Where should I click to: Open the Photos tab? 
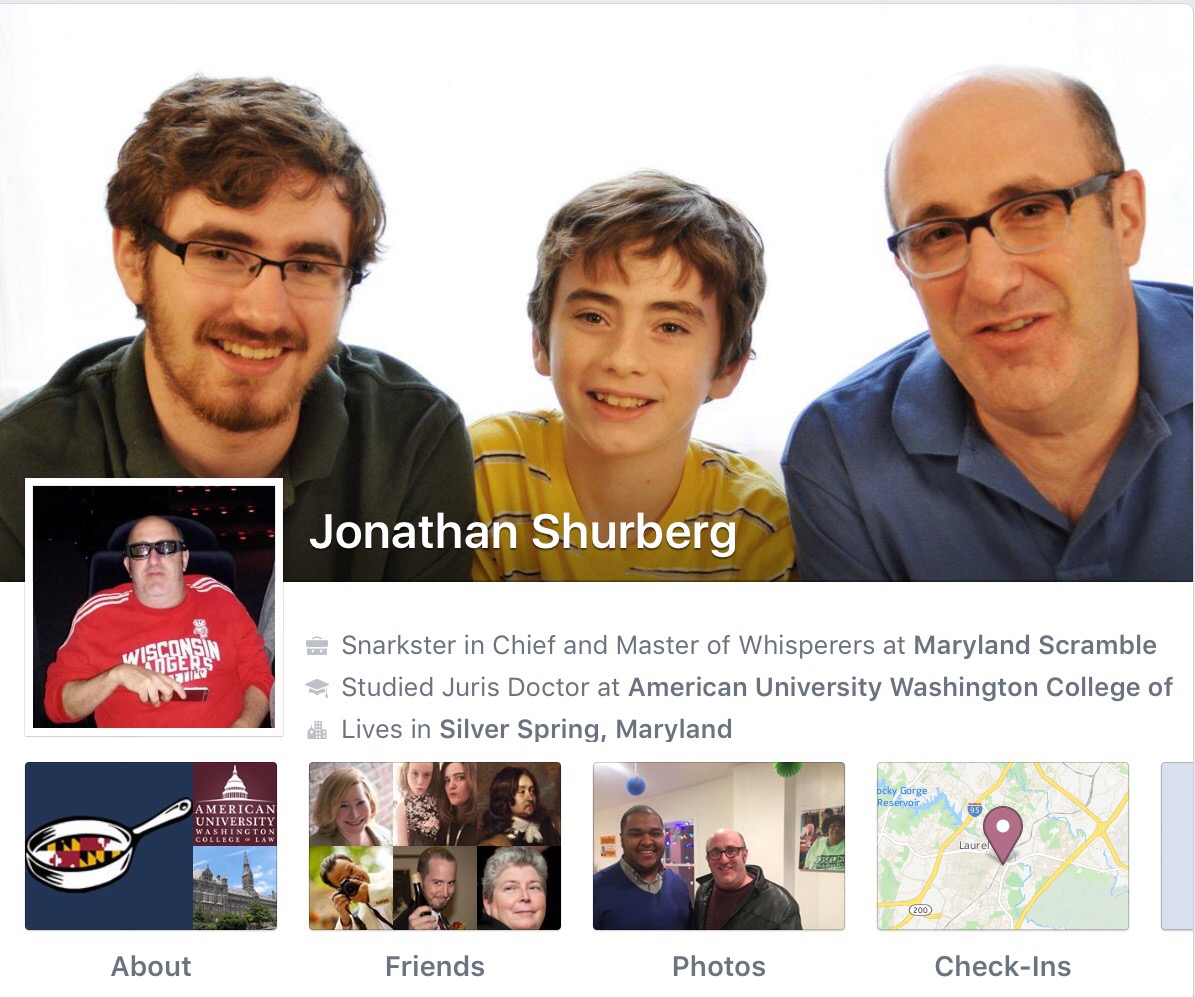click(719, 967)
